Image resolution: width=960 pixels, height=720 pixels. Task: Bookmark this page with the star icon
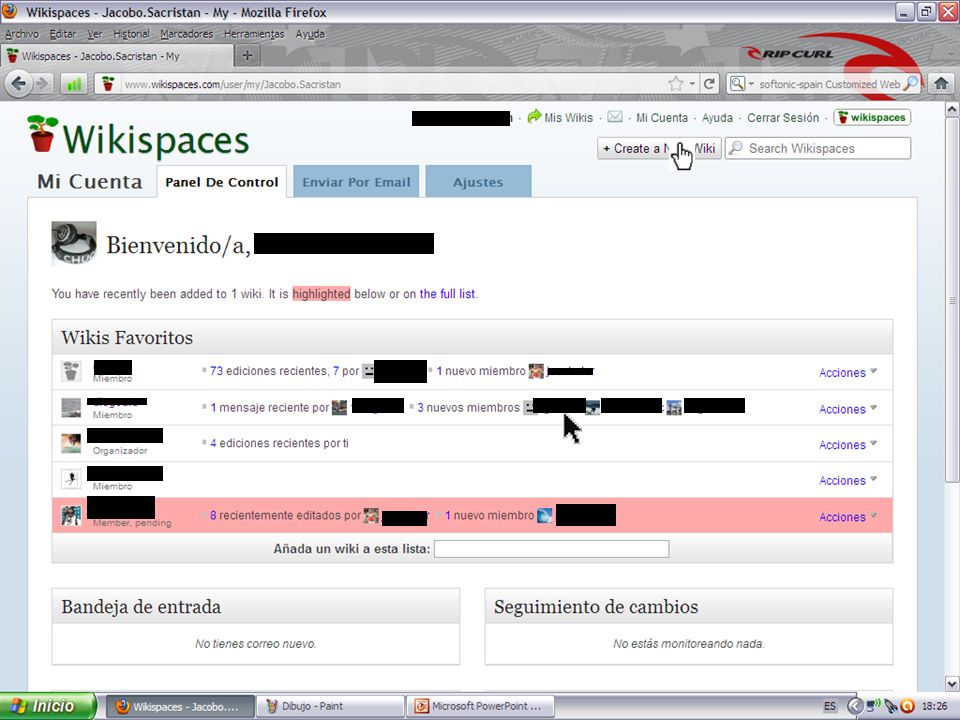pyautogui.click(x=676, y=84)
